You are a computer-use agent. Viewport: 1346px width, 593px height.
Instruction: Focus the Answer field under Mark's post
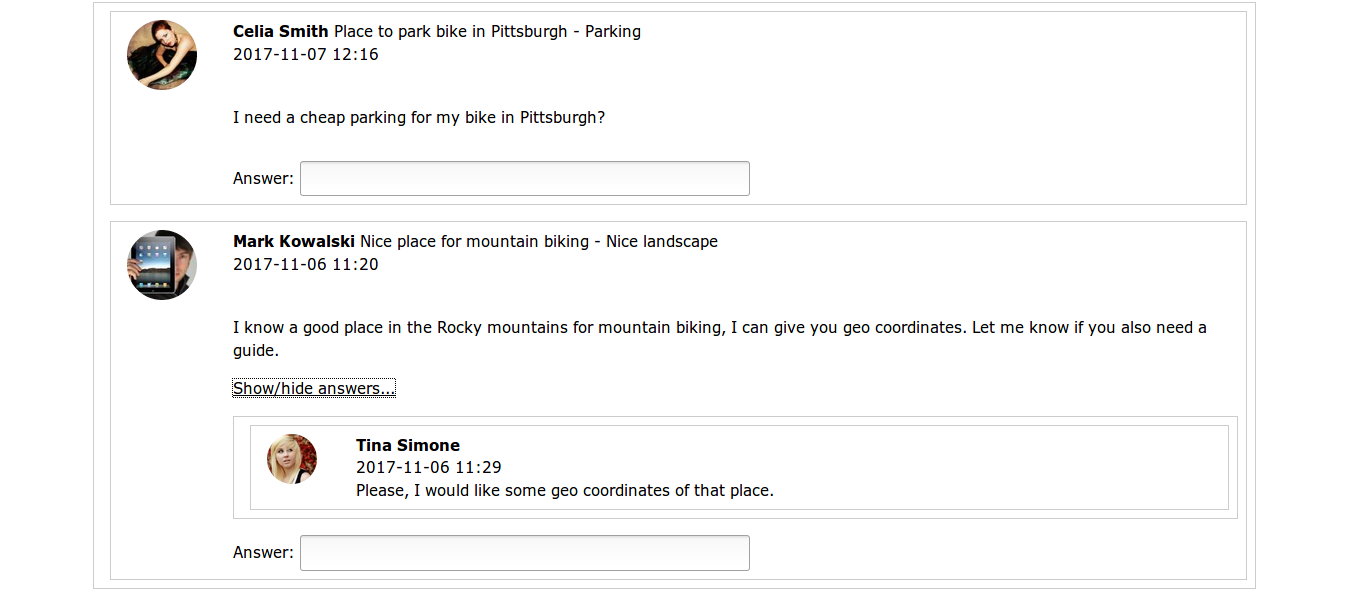524,553
